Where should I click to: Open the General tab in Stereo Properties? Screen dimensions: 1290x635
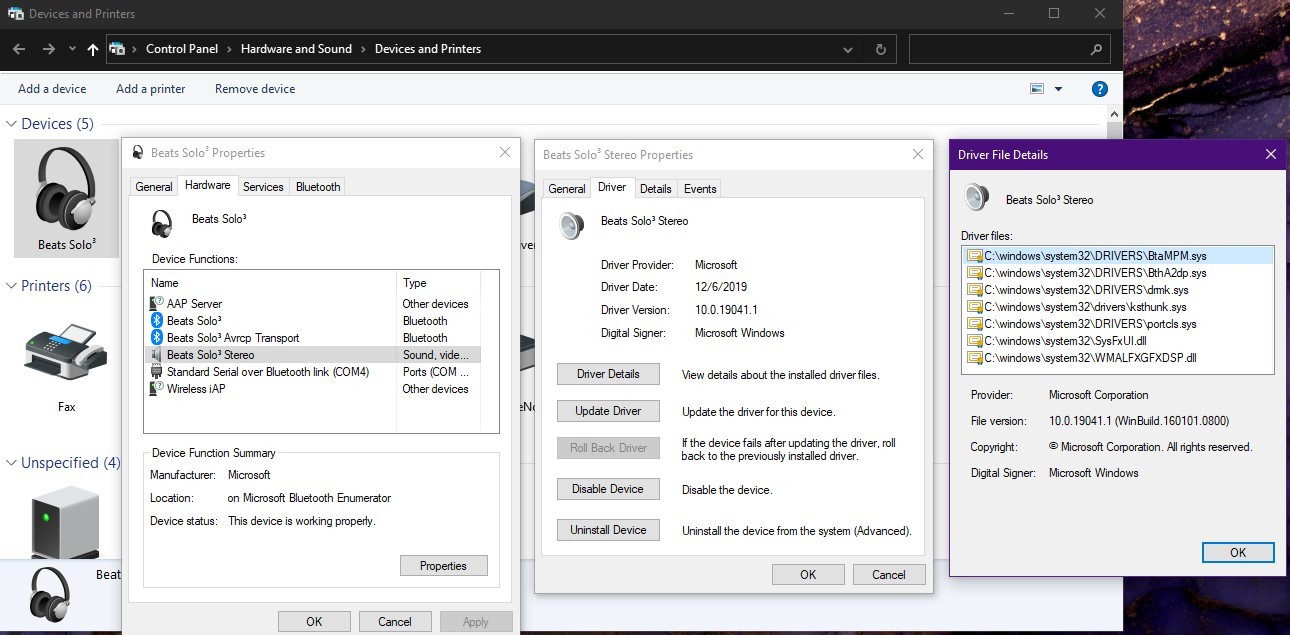coord(567,189)
